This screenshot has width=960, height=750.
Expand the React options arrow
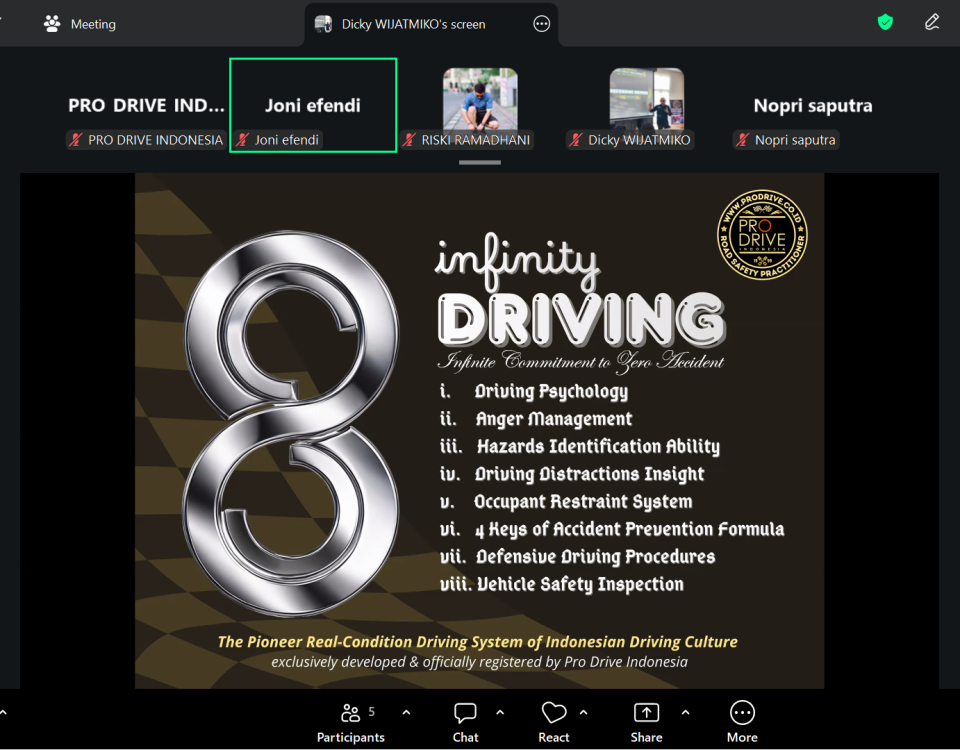[x=583, y=712]
